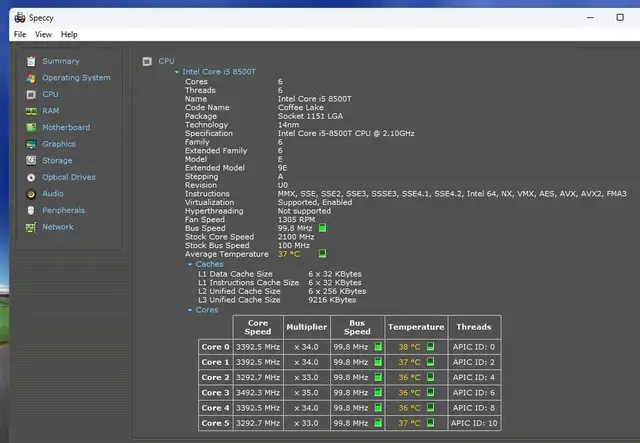This screenshot has width=640, height=443.
Task: Click green graph icon beside Bus Speed 99.8 MHz
Action: (x=322, y=228)
